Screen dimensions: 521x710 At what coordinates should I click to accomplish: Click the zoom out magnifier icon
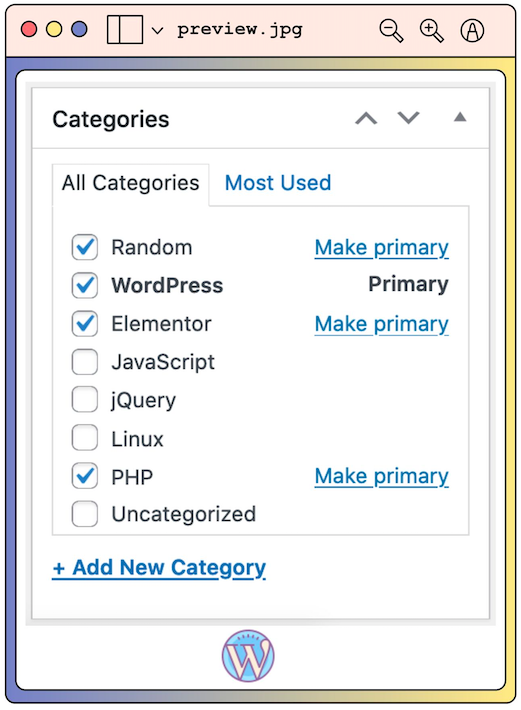click(391, 30)
